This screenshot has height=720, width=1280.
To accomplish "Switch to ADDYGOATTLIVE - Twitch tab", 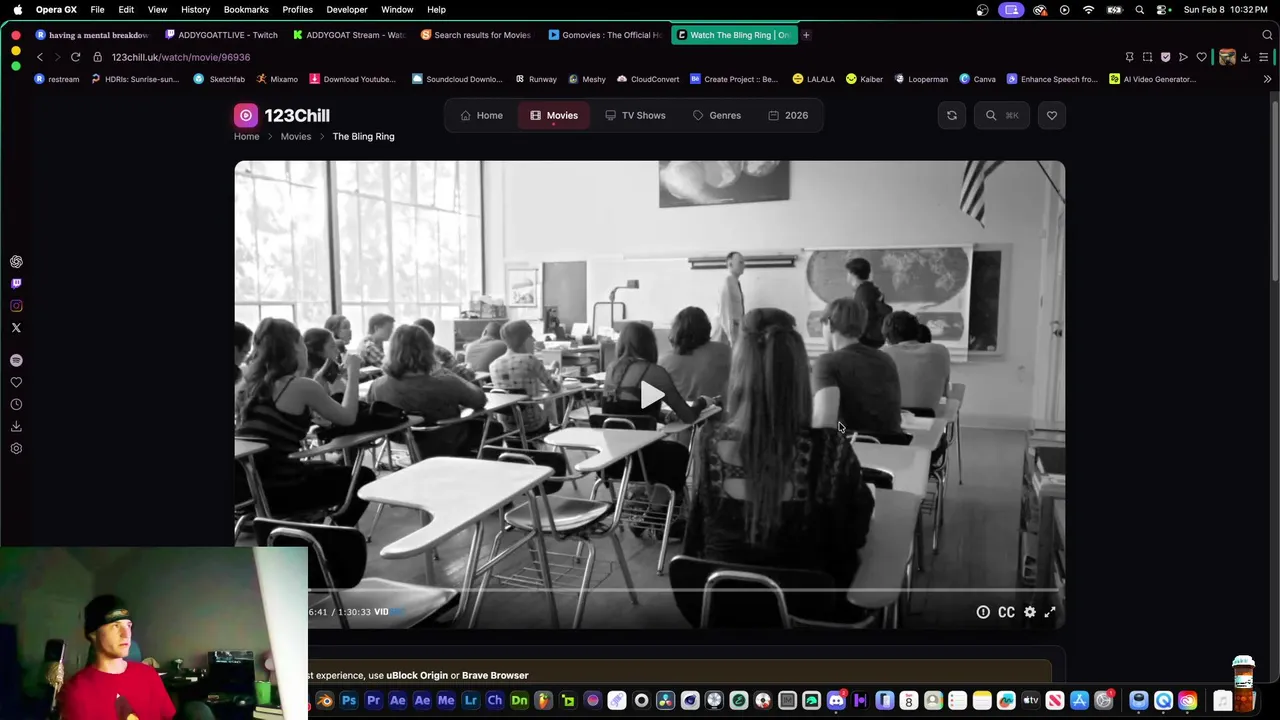I will pos(222,35).
